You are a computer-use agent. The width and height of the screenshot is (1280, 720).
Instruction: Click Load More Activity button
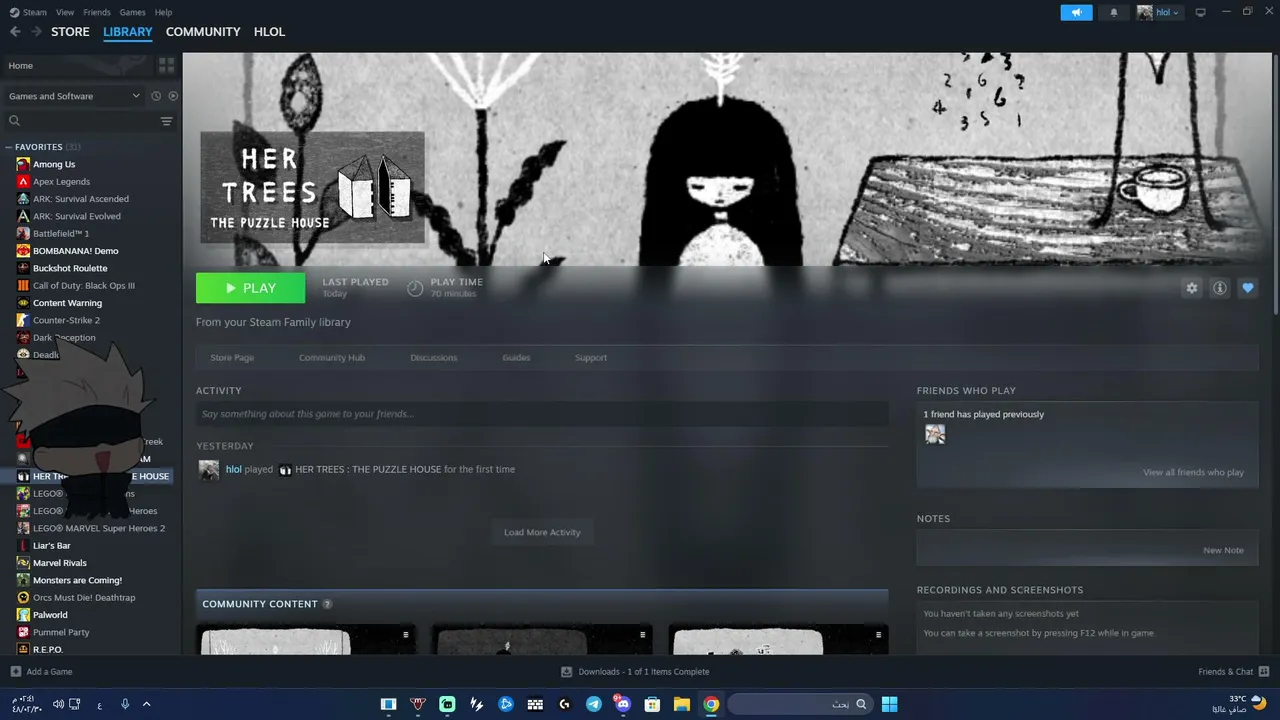point(542,532)
